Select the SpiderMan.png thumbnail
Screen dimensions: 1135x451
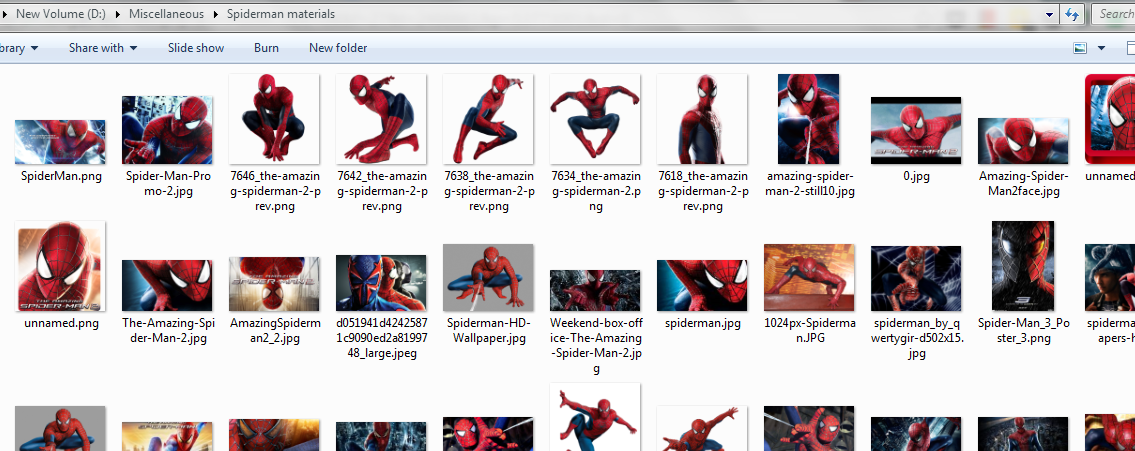[x=60, y=142]
